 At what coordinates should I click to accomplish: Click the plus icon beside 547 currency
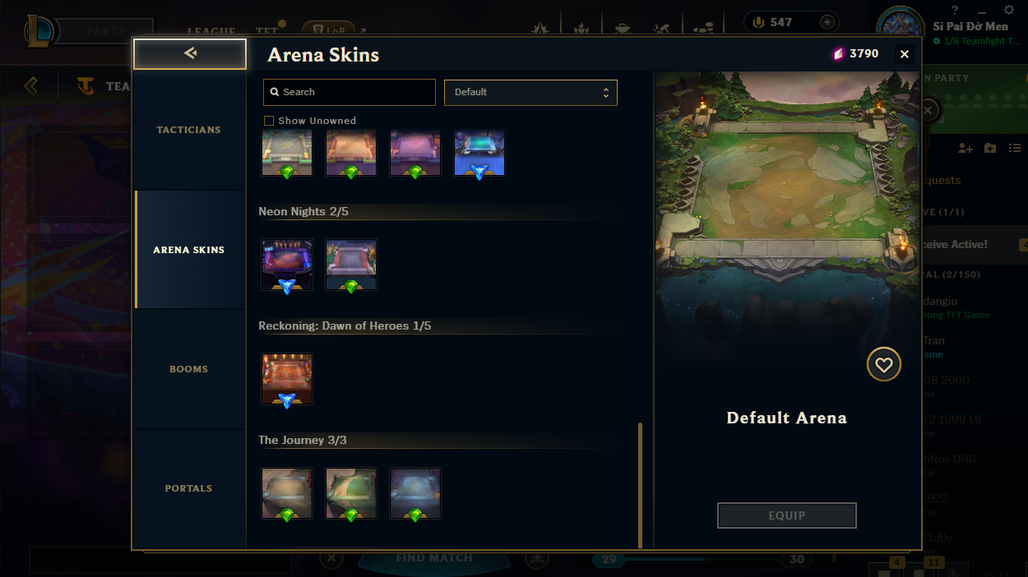tap(827, 22)
